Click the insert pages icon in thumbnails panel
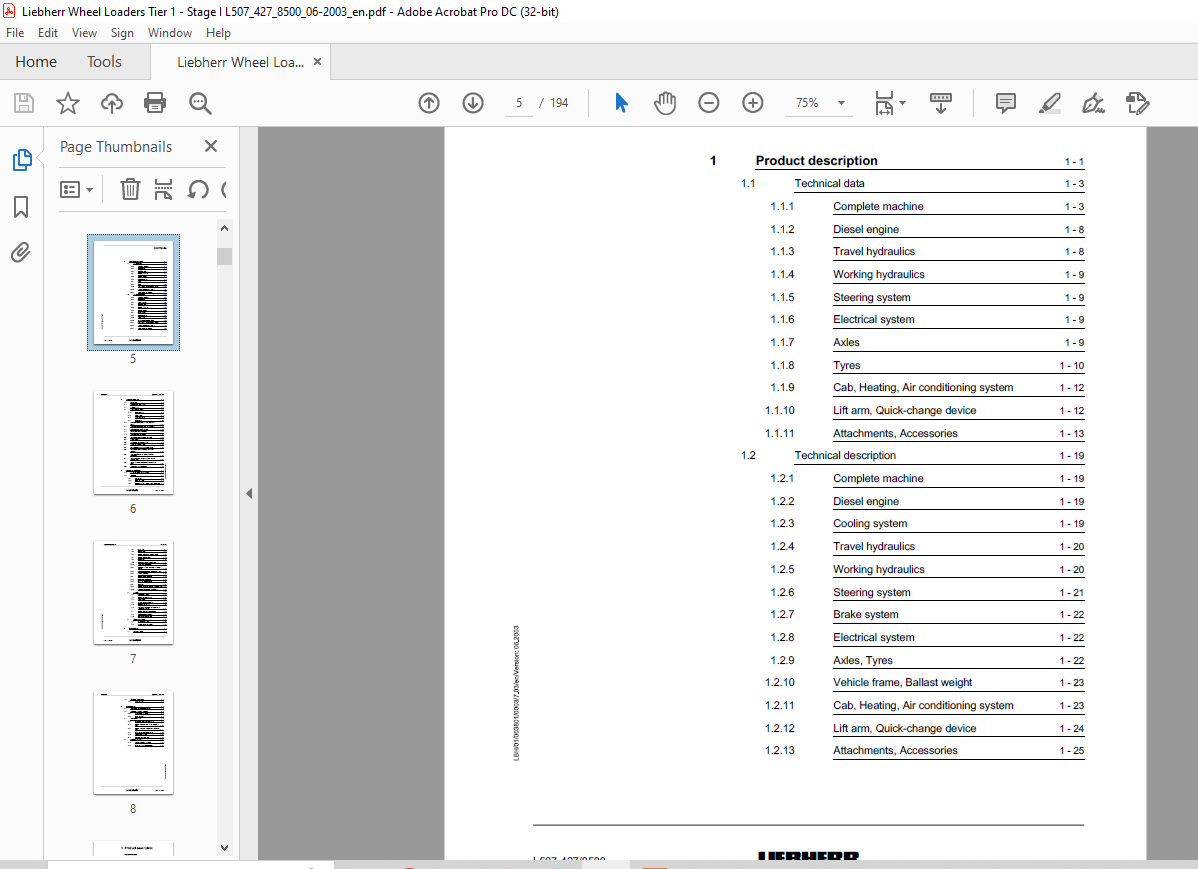The width and height of the screenshot is (1198, 869). [x=164, y=189]
